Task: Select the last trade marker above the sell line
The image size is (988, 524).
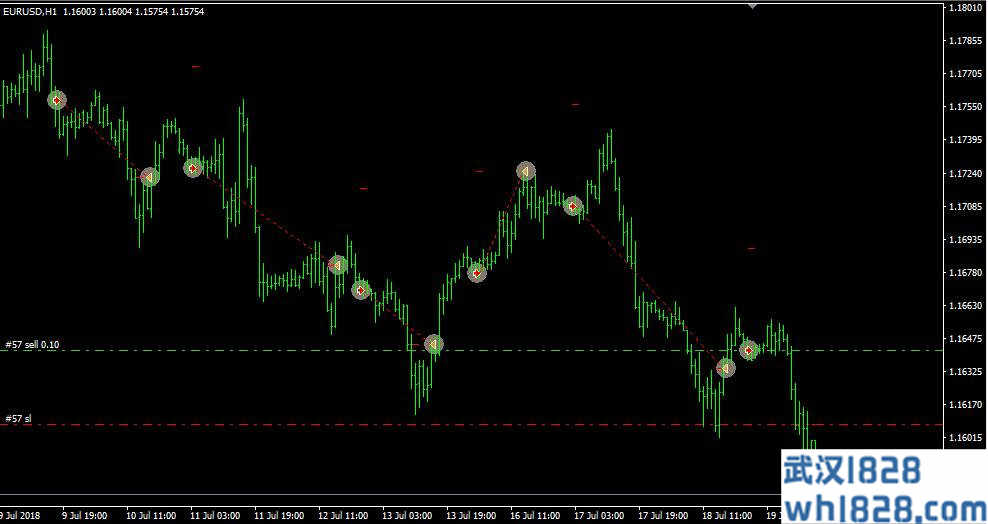Action: pyautogui.click(x=748, y=350)
